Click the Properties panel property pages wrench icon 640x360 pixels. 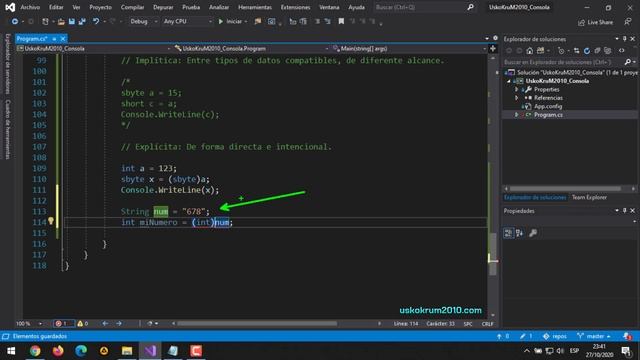533,233
